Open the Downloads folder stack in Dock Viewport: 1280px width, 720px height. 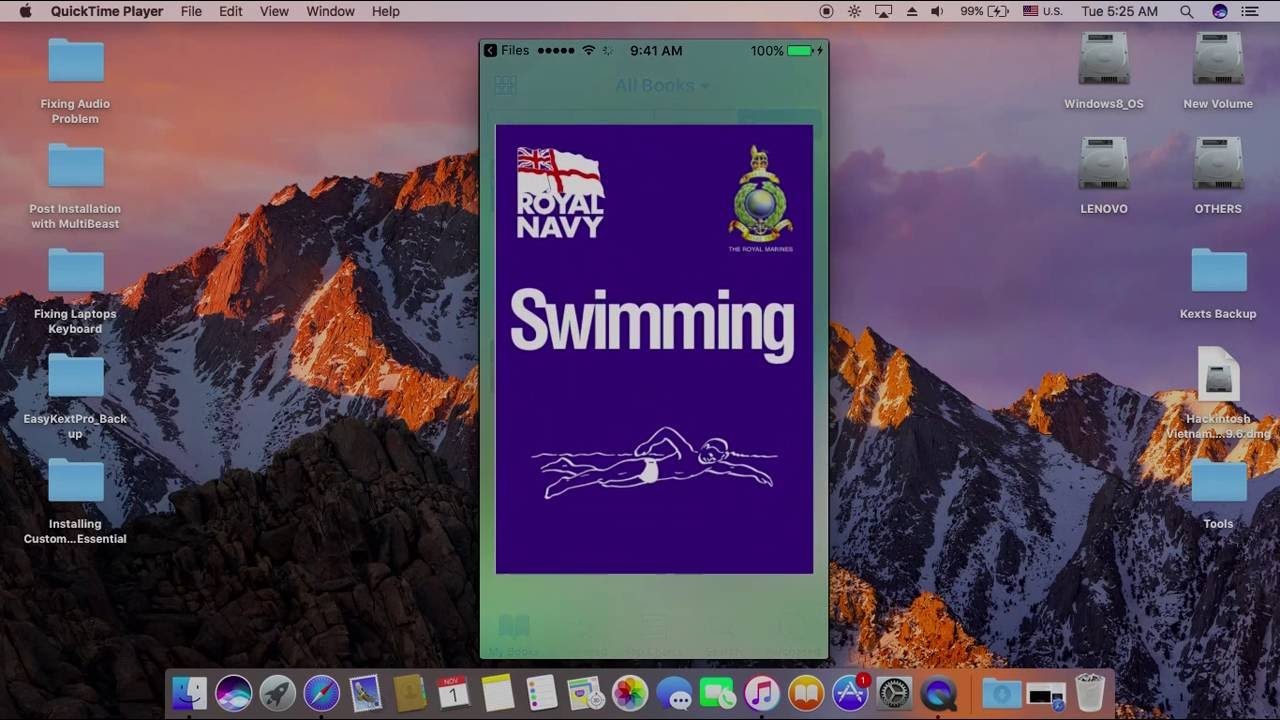point(1001,693)
